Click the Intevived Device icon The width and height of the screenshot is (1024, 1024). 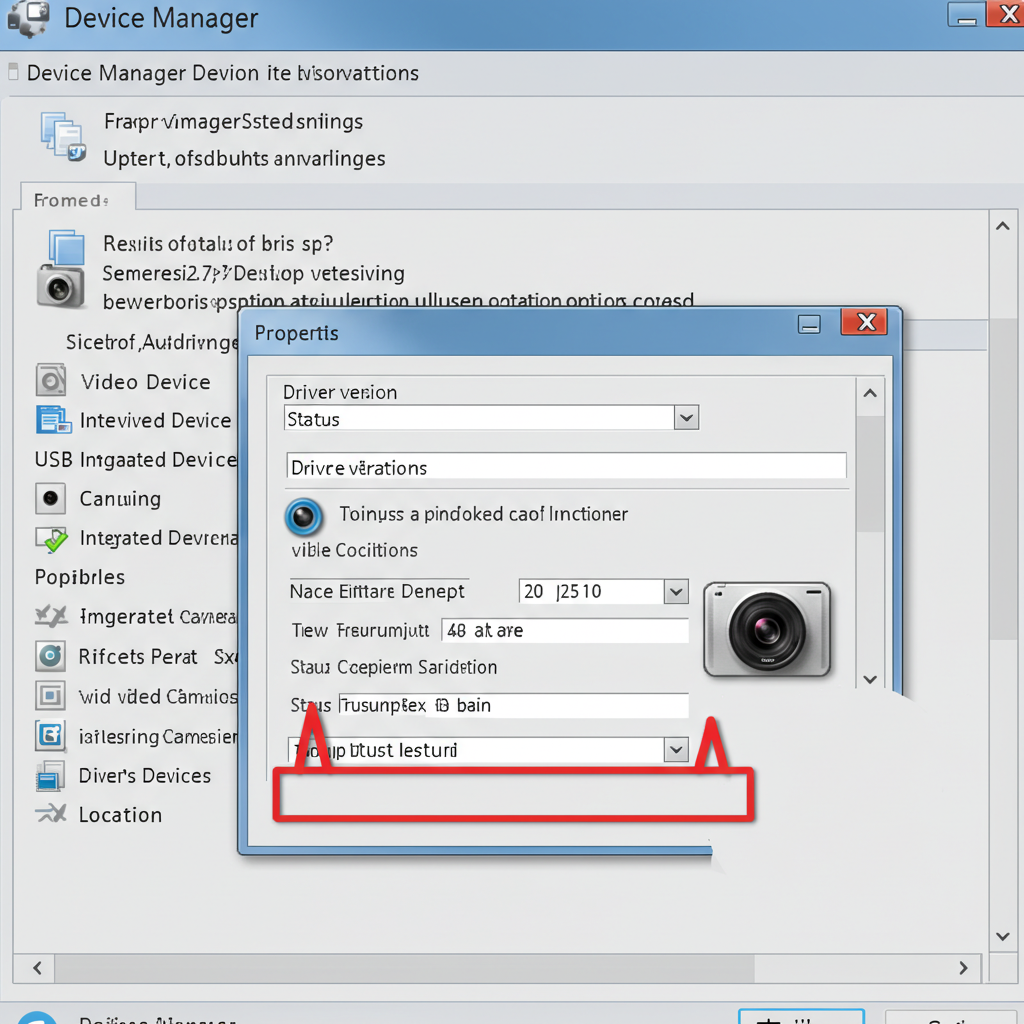tap(53, 420)
